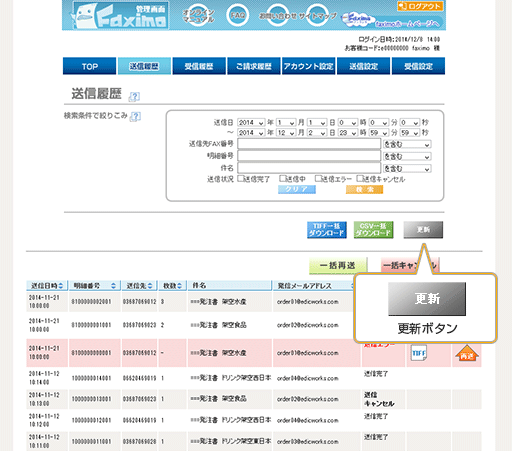Switch to the 受信履歴 tab
Image resolution: width=512 pixels, height=451 pixels.
199,66
